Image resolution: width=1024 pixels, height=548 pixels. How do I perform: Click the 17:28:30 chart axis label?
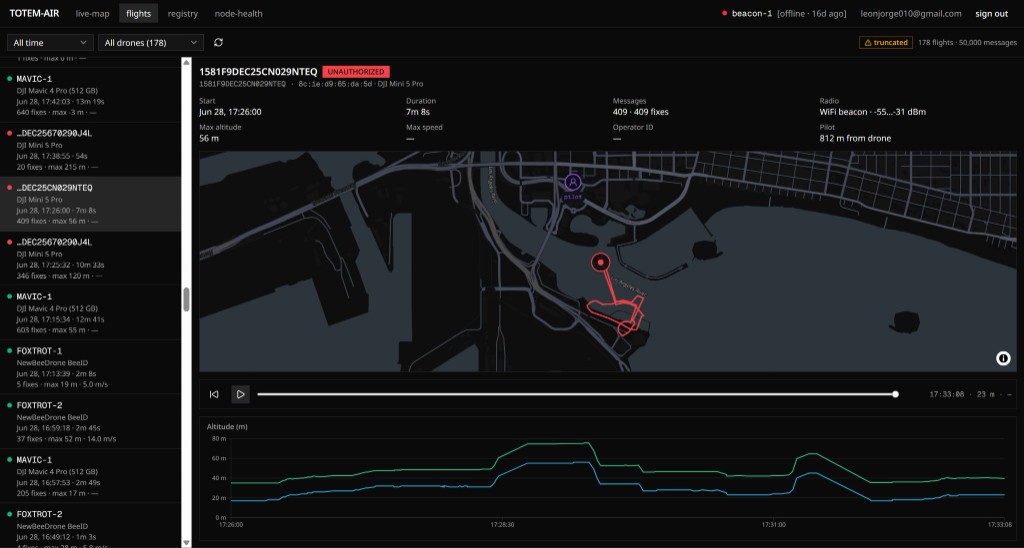click(x=502, y=524)
